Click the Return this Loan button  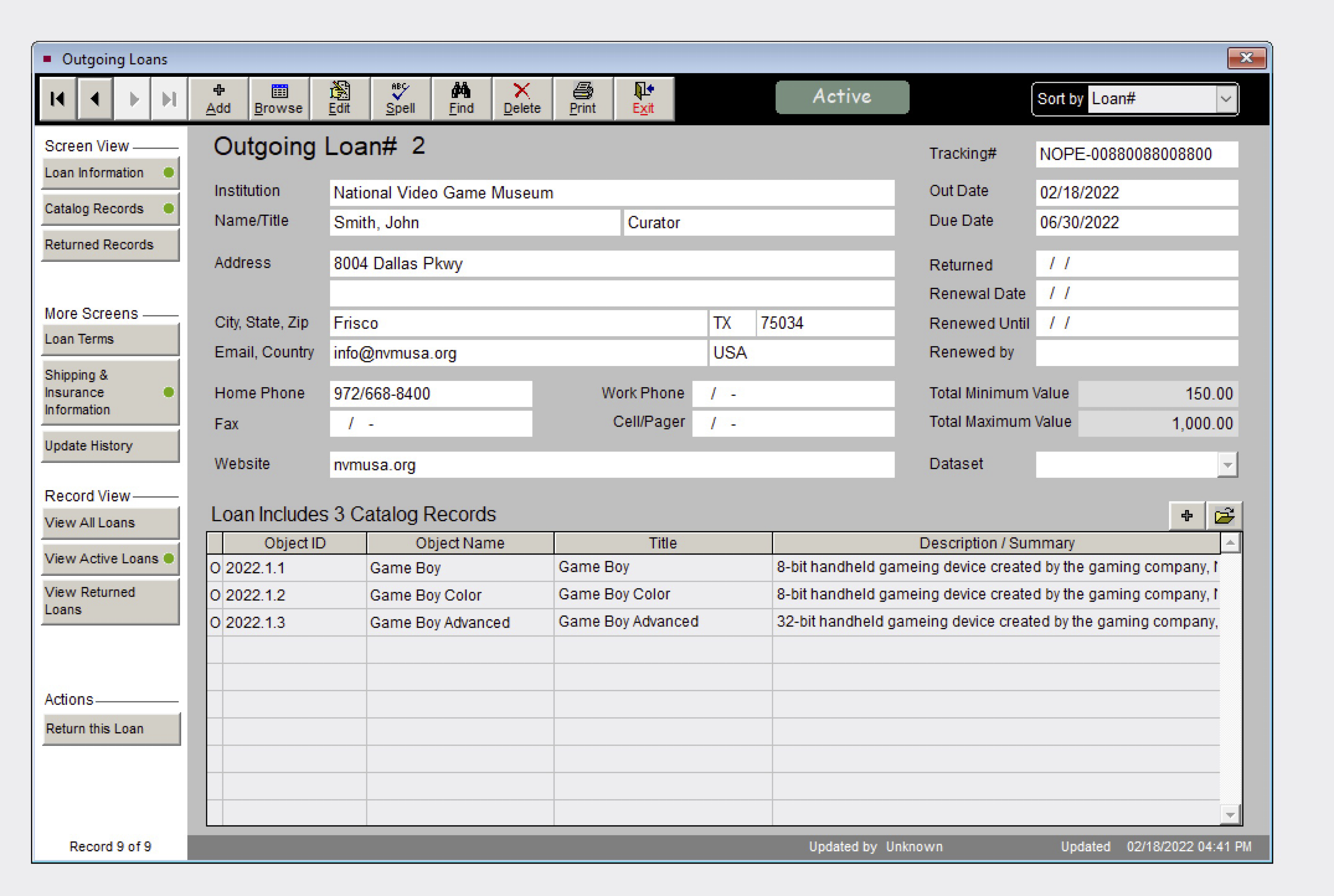click(x=111, y=729)
